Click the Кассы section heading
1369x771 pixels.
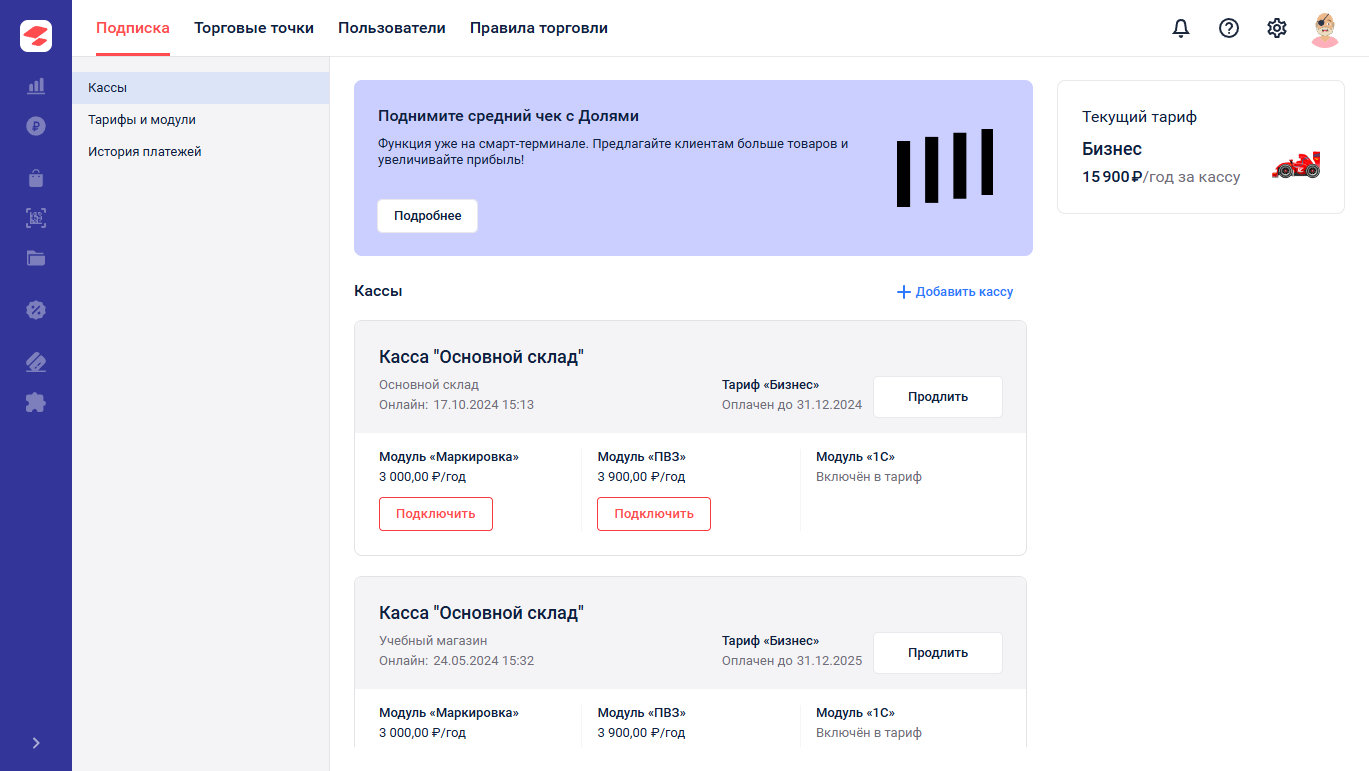(x=378, y=291)
